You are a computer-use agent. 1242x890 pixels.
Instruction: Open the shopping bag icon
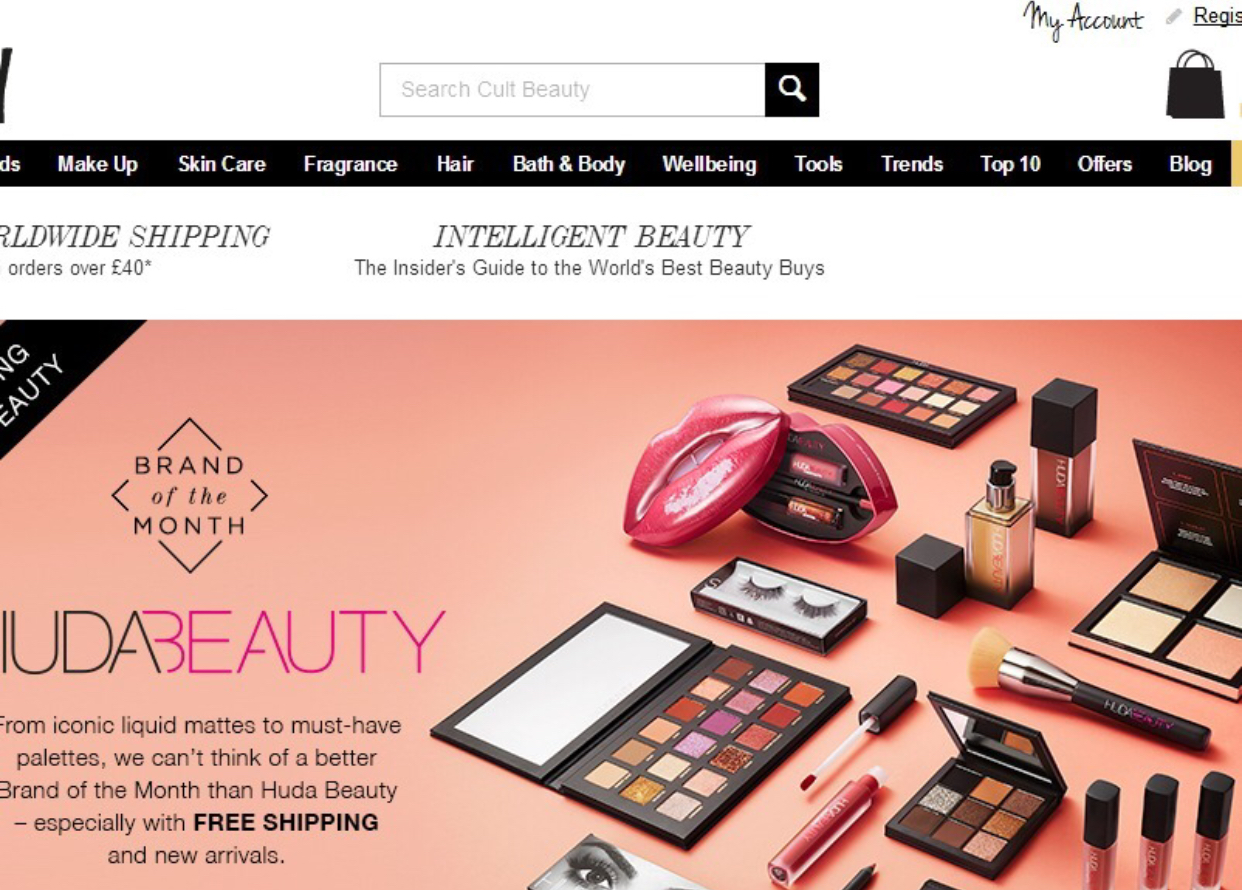pyautogui.click(x=1195, y=85)
